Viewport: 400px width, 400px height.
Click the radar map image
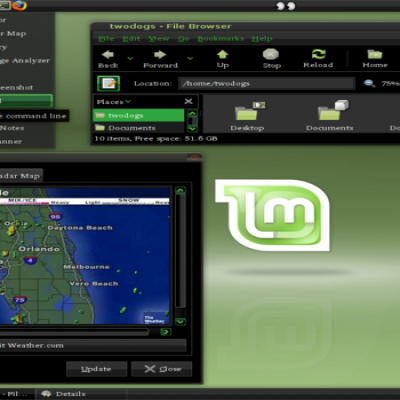point(85,256)
